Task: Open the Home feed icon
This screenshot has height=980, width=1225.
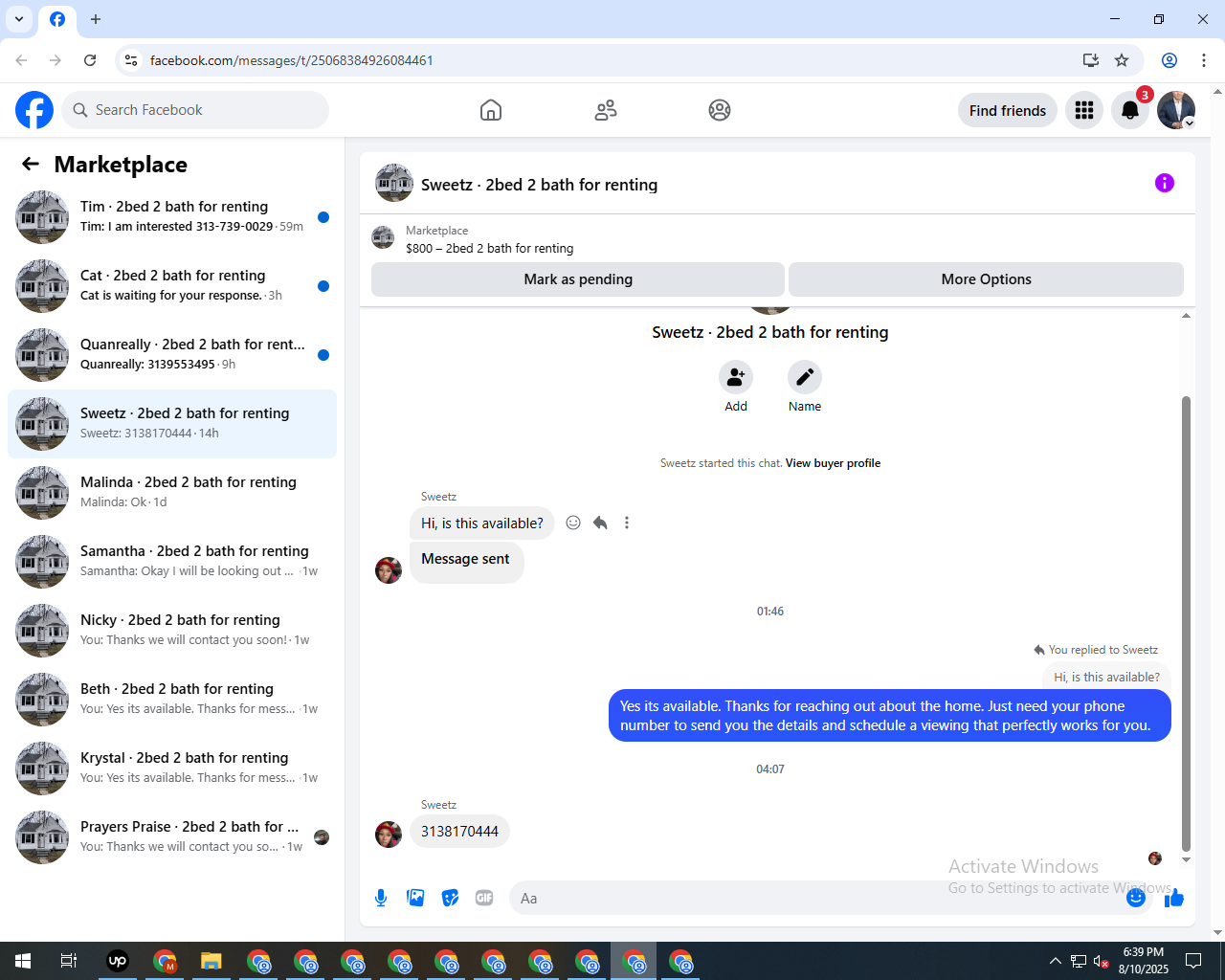Action: coord(491,110)
